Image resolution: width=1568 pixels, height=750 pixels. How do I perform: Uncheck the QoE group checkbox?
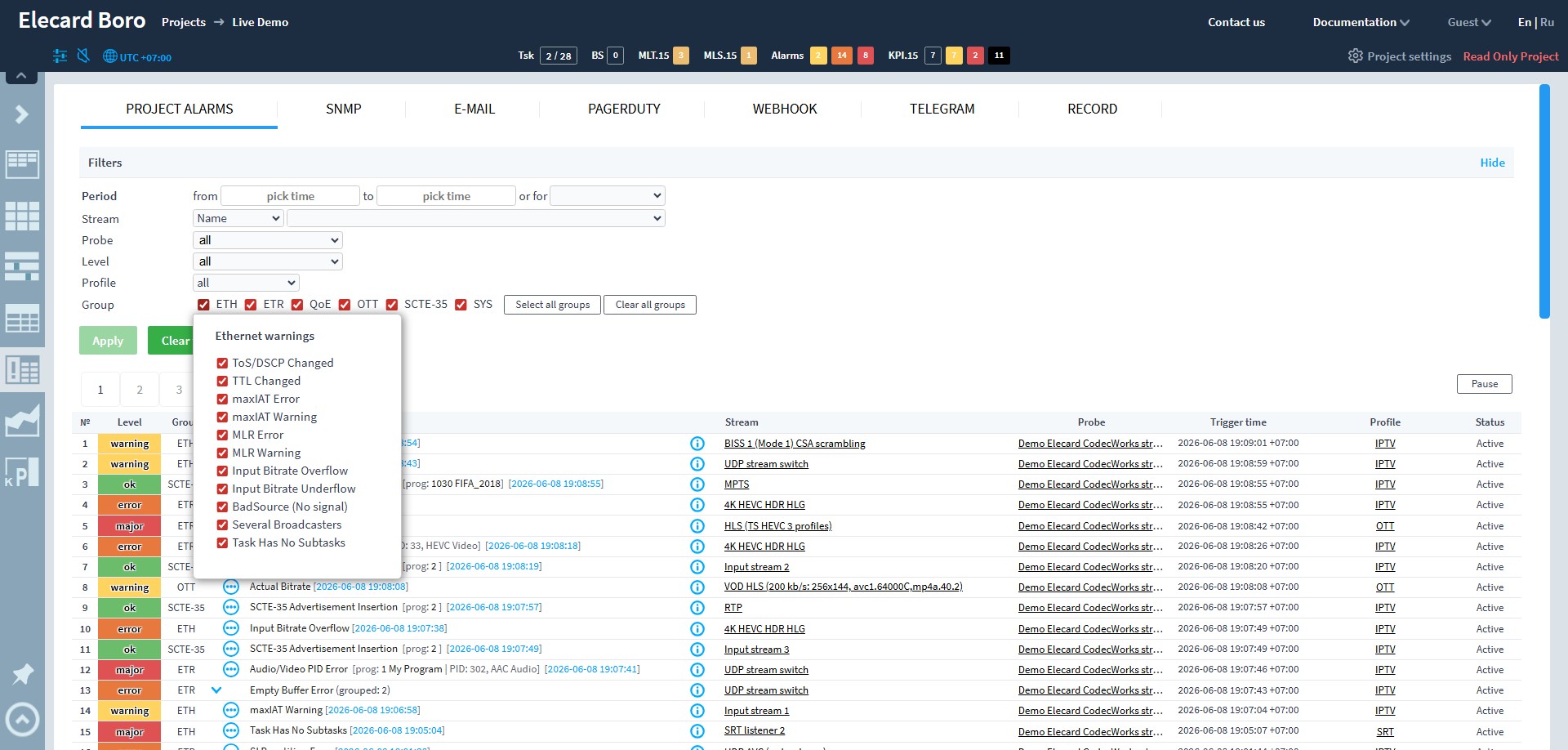pyautogui.click(x=297, y=305)
